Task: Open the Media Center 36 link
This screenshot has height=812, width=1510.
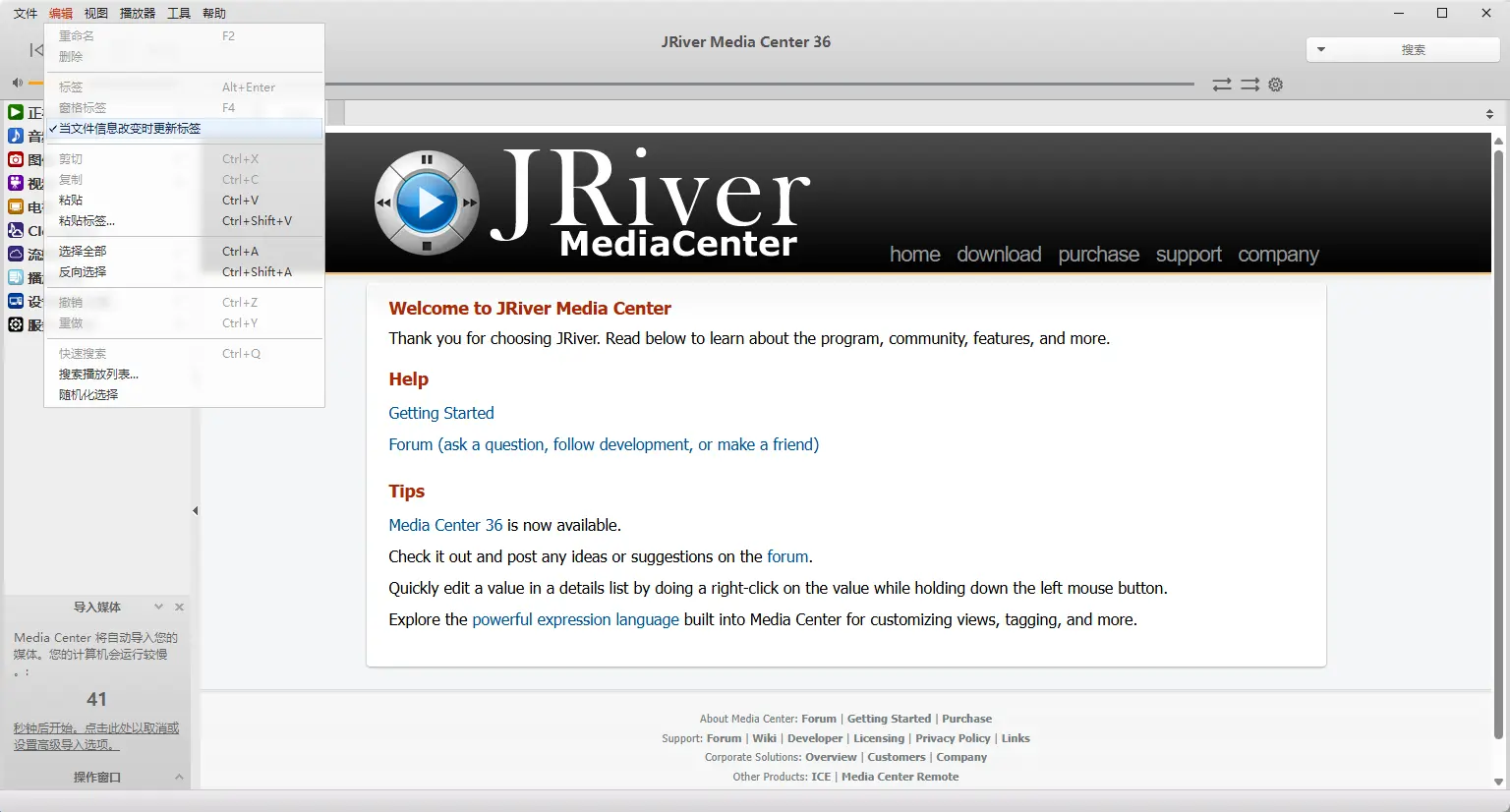Action: (x=445, y=525)
